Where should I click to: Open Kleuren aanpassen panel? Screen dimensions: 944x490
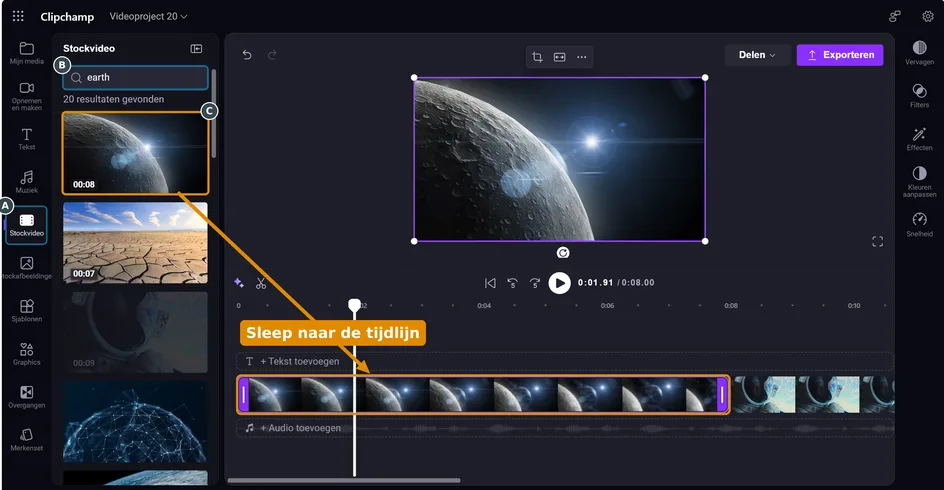coord(919,182)
